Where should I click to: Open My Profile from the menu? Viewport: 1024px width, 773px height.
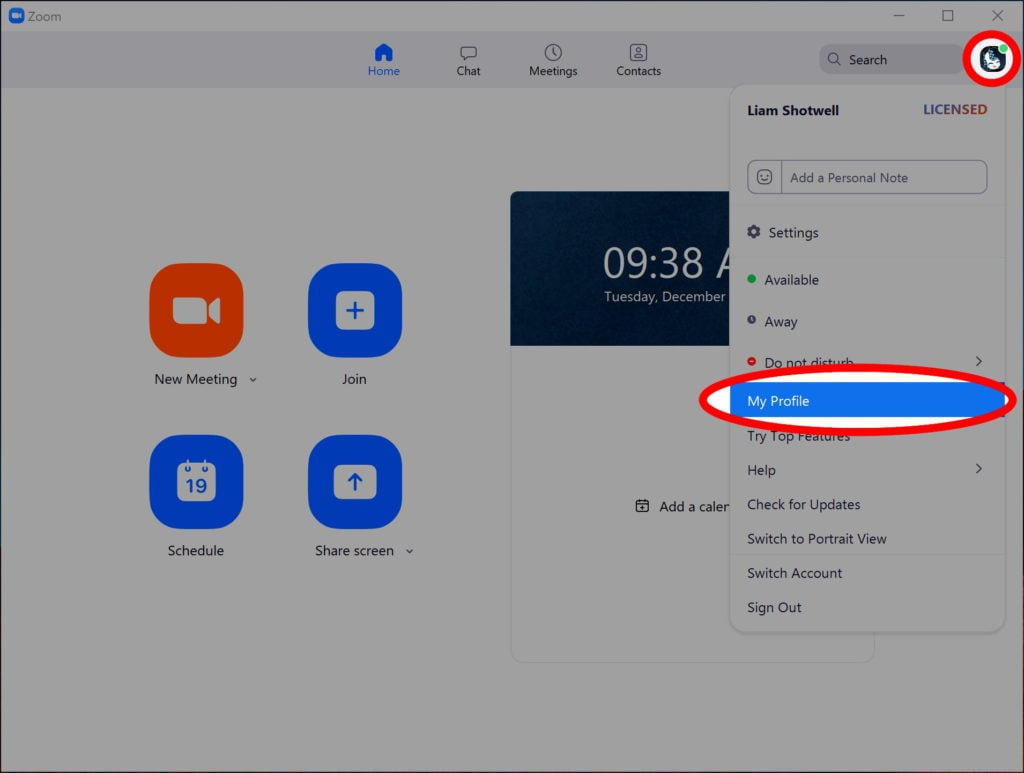click(x=867, y=400)
